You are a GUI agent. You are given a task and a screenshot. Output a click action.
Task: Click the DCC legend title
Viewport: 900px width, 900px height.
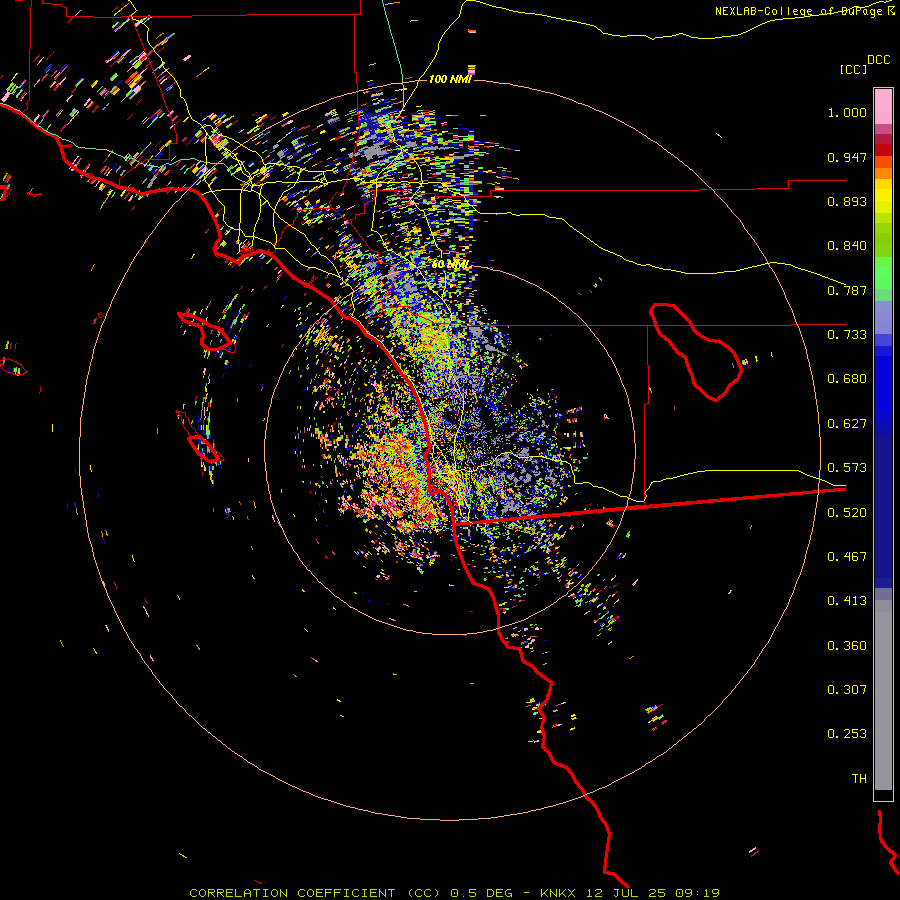(x=878, y=60)
